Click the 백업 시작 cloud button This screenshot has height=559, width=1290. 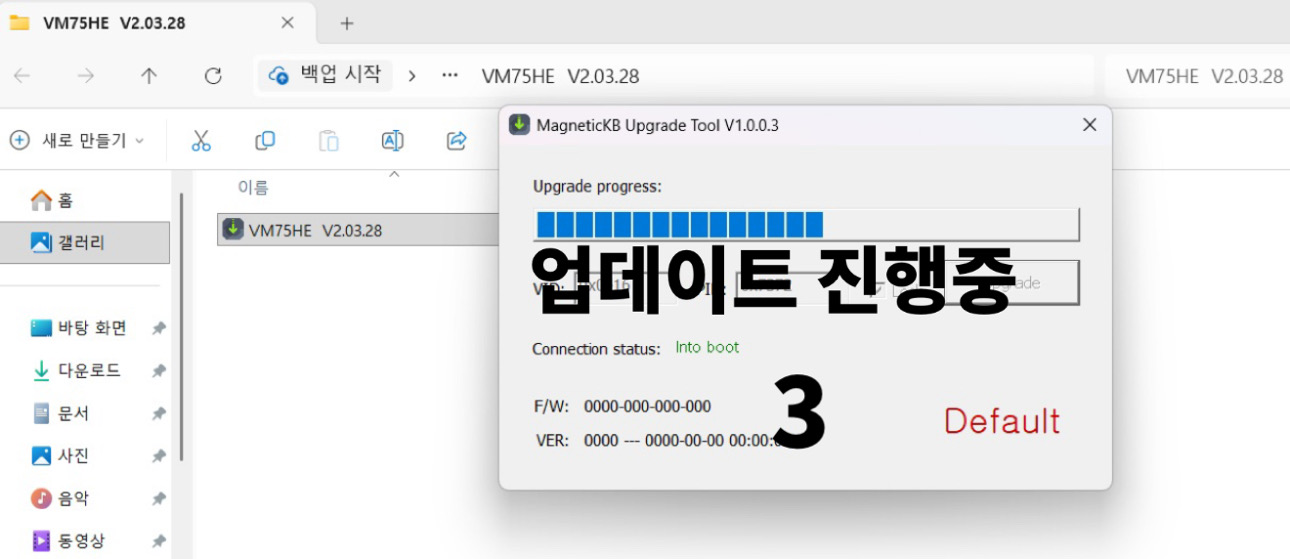(325, 75)
